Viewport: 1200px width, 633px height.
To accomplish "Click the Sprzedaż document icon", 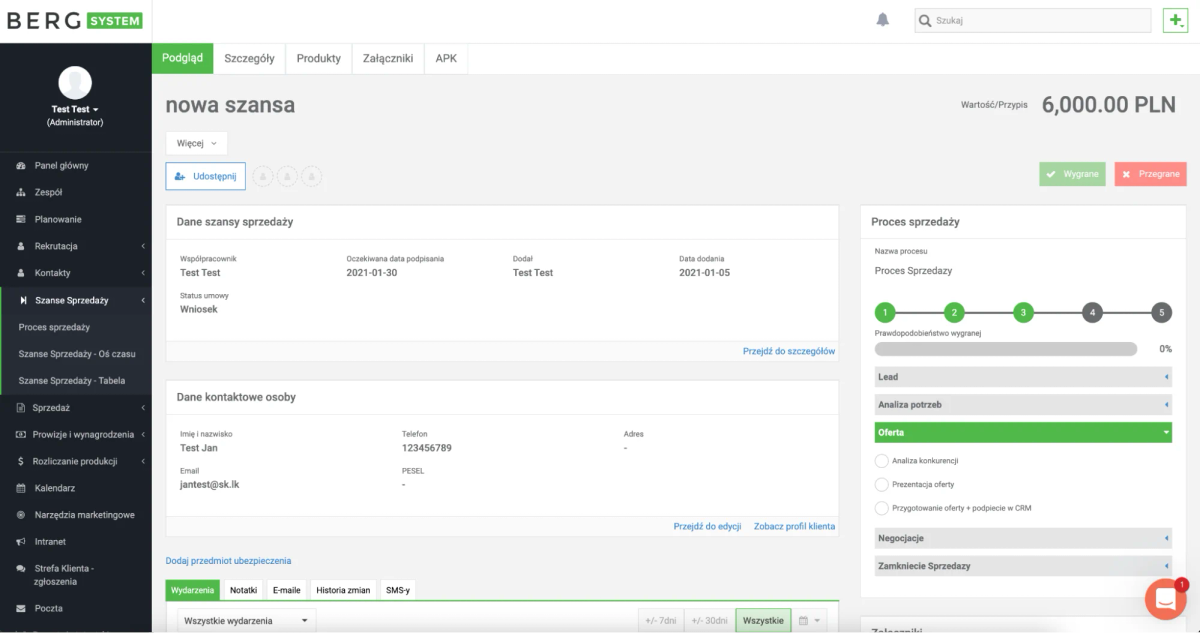I will click(x=21, y=408).
